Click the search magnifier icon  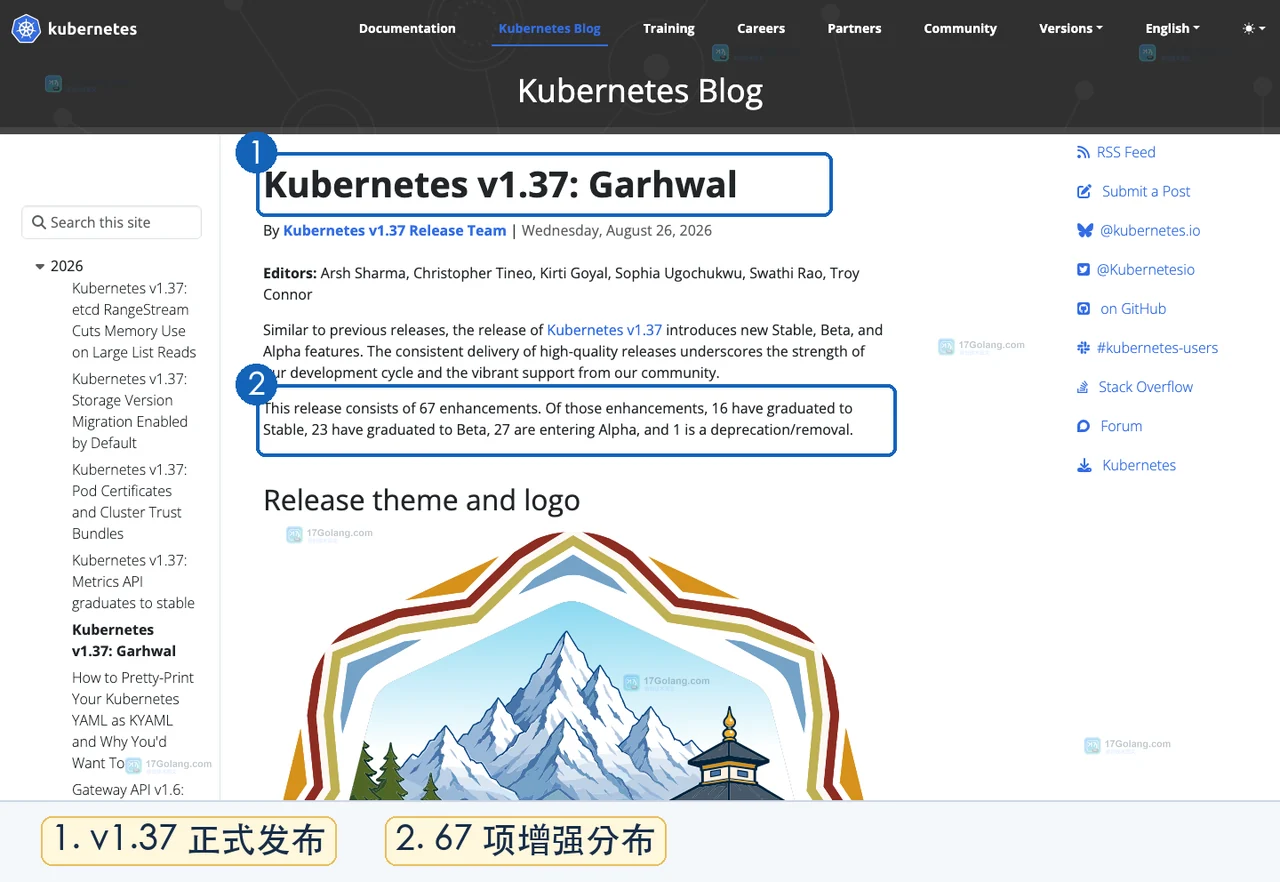pos(39,222)
